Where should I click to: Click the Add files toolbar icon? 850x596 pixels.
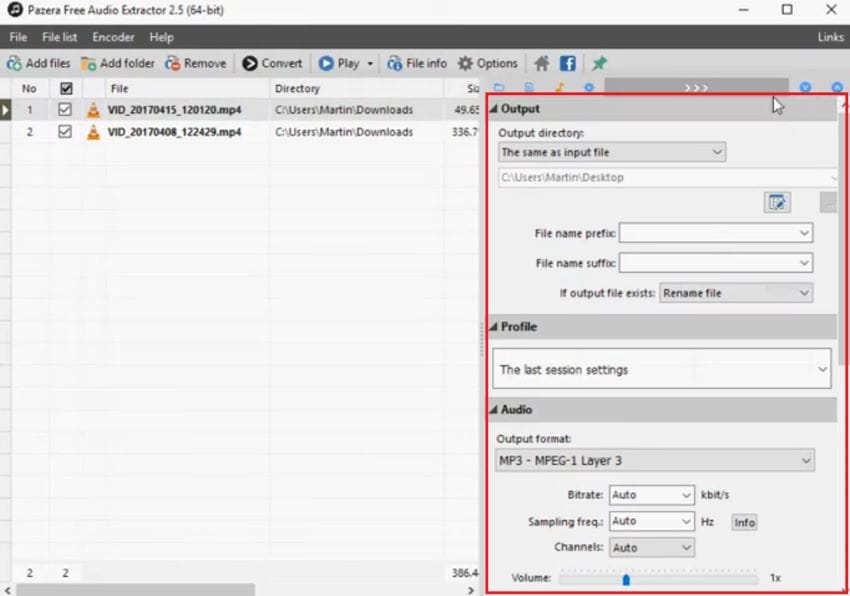(x=14, y=63)
